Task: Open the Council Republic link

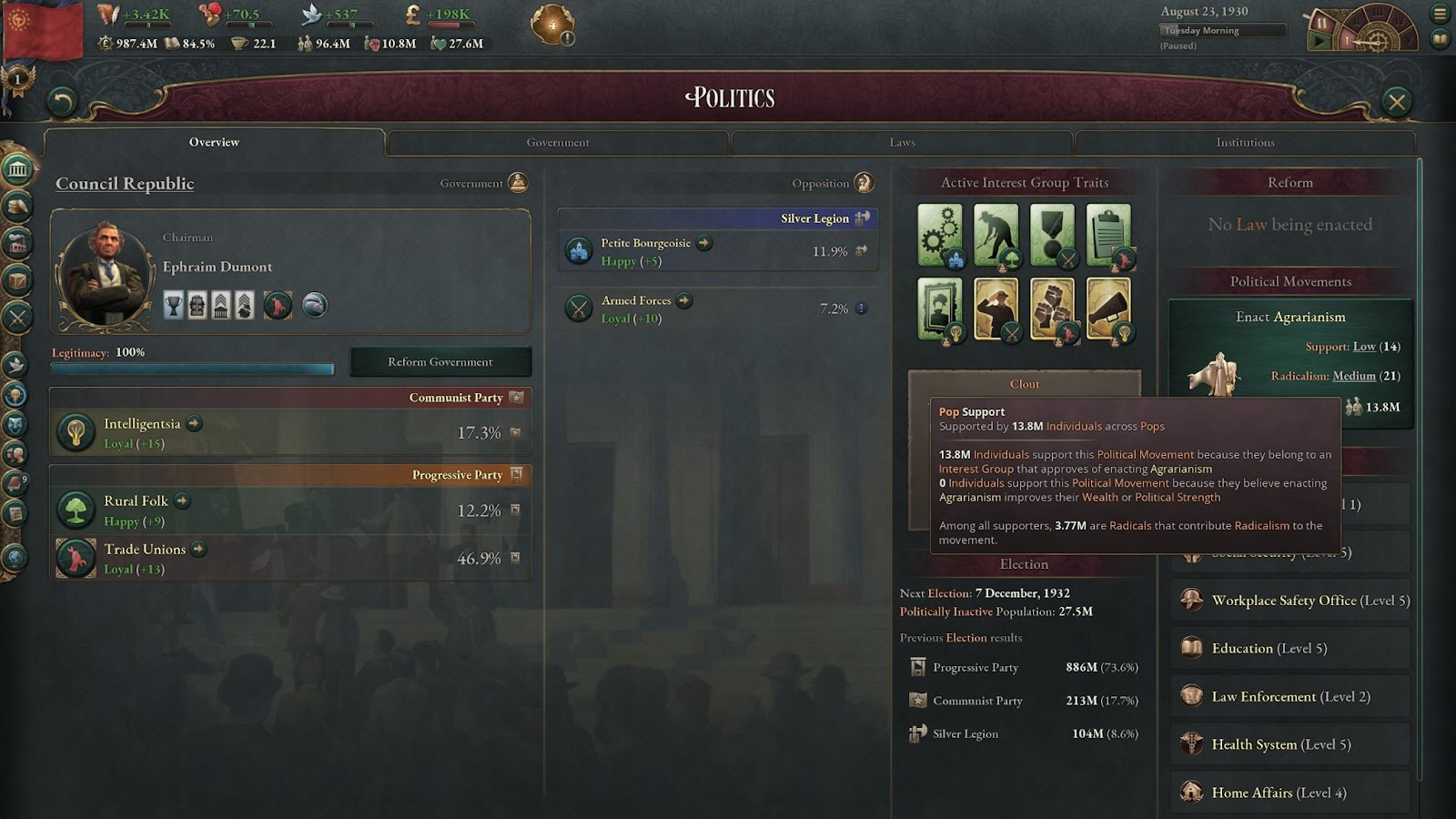Action: (x=125, y=183)
